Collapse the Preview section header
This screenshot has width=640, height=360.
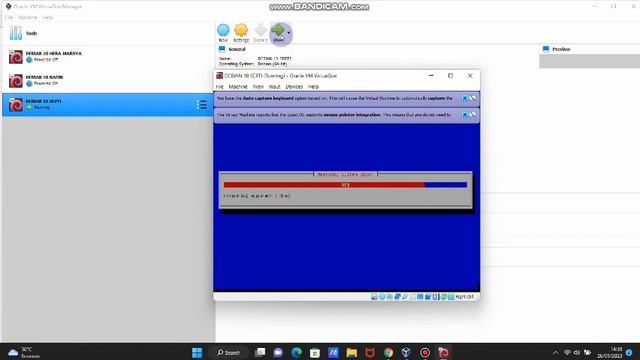tap(561, 49)
